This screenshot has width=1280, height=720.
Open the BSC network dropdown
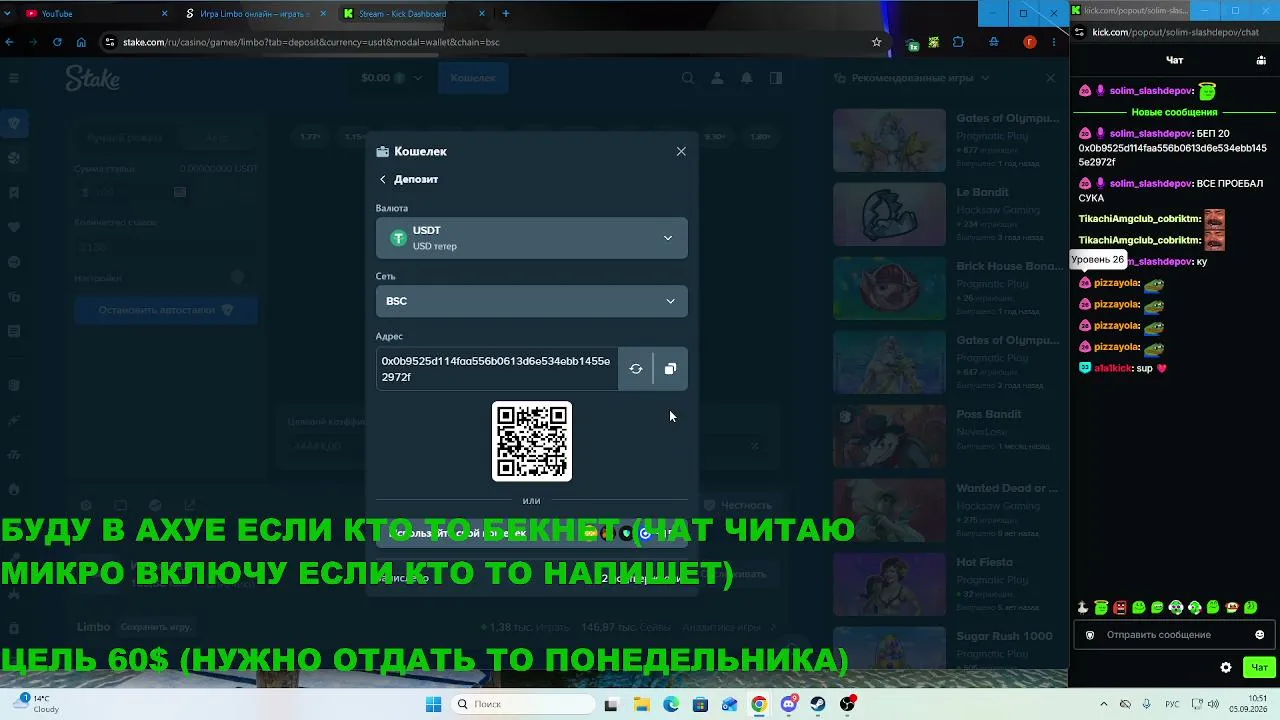pos(531,301)
